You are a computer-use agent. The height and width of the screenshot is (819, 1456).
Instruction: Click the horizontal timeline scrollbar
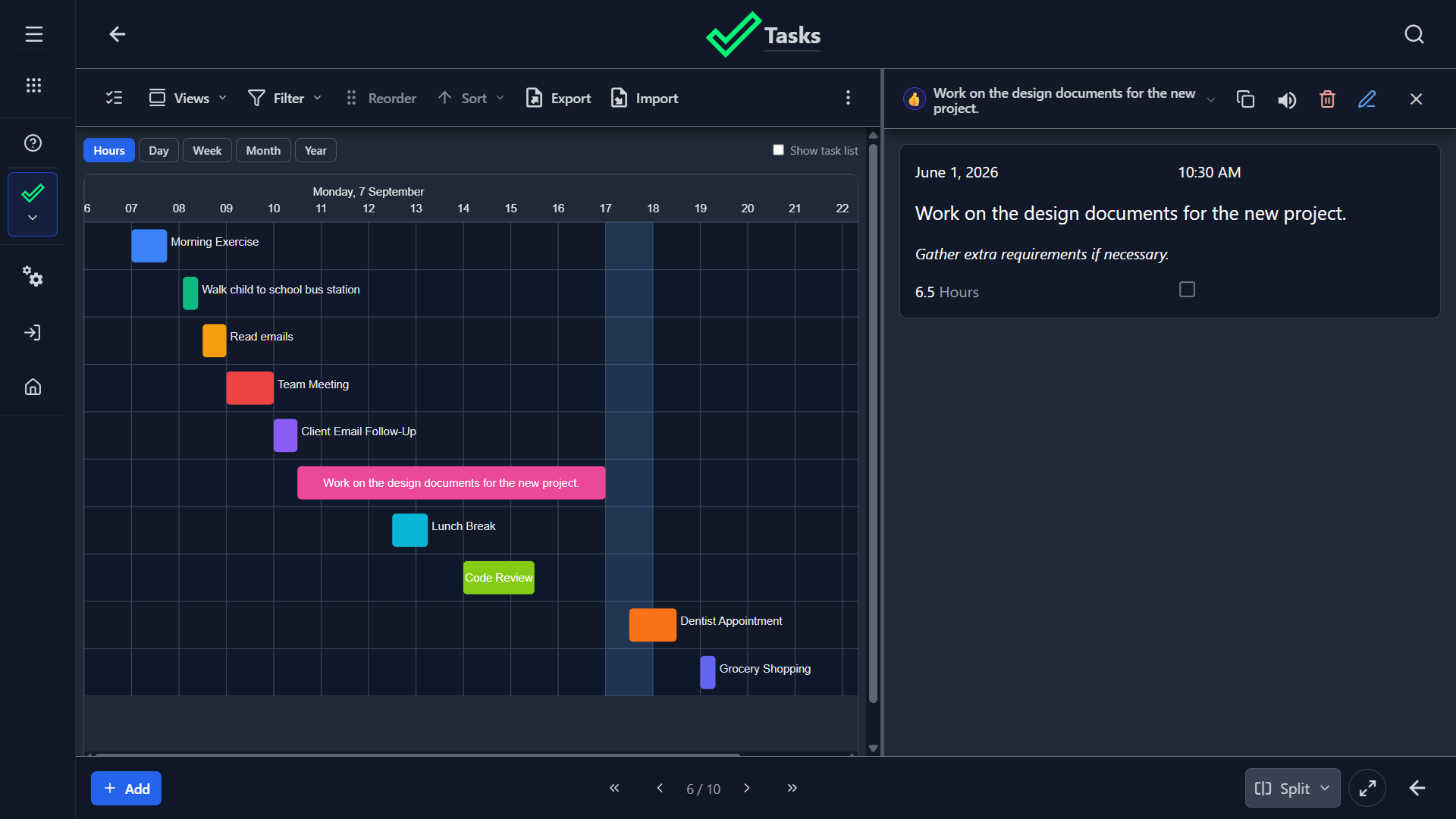point(417,755)
